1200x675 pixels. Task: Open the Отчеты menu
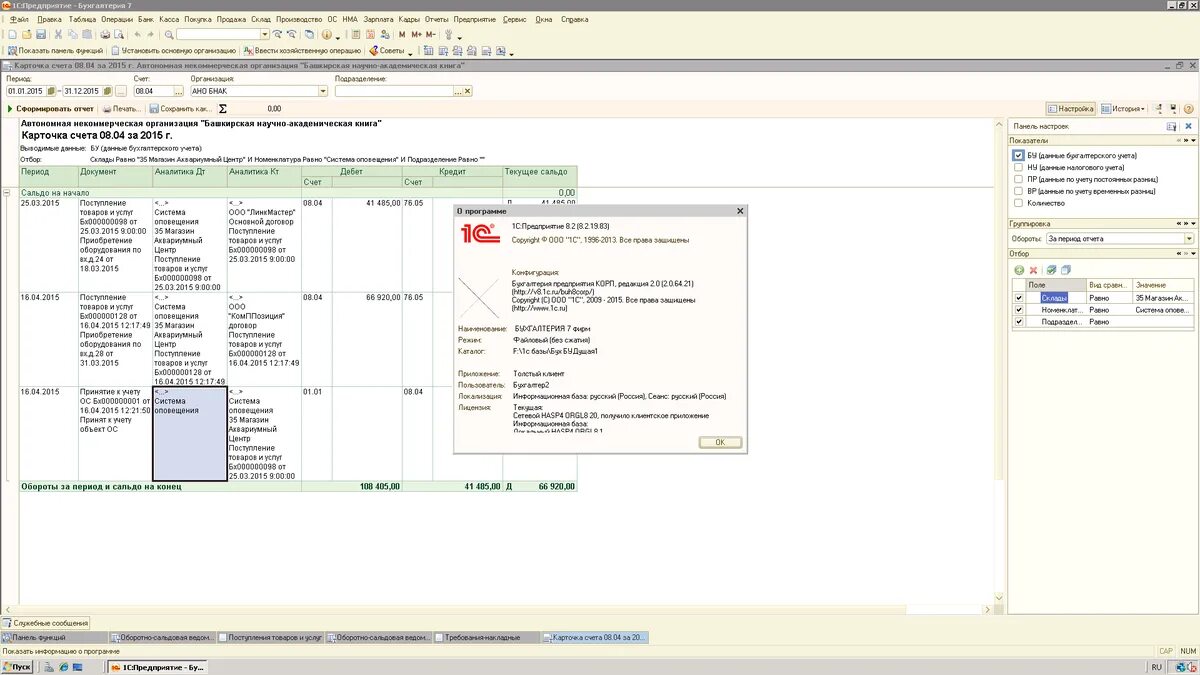pos(436,19)
